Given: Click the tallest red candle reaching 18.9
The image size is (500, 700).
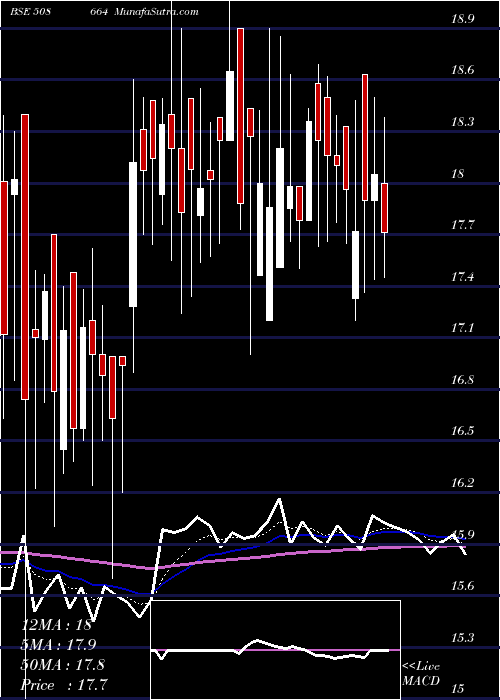Looking at the screenshot, I should tap(241, 116).
